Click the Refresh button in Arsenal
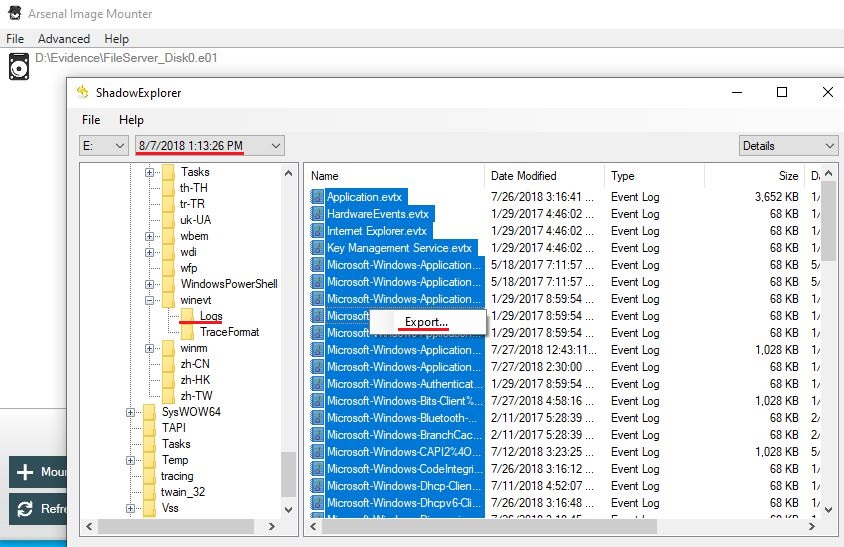 [38, 509]
